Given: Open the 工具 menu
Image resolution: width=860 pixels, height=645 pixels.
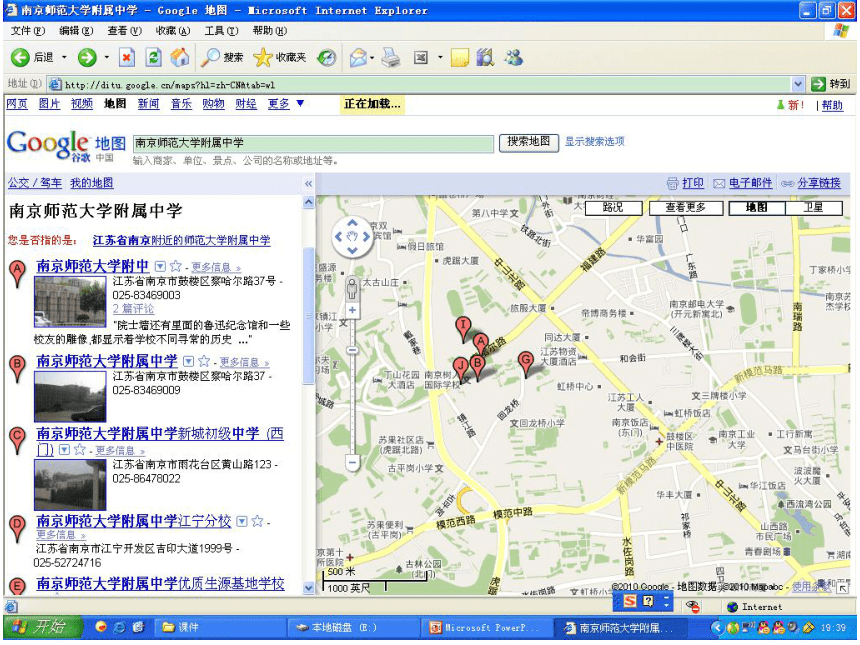Looking at the screenshot, I should point(221,31).
